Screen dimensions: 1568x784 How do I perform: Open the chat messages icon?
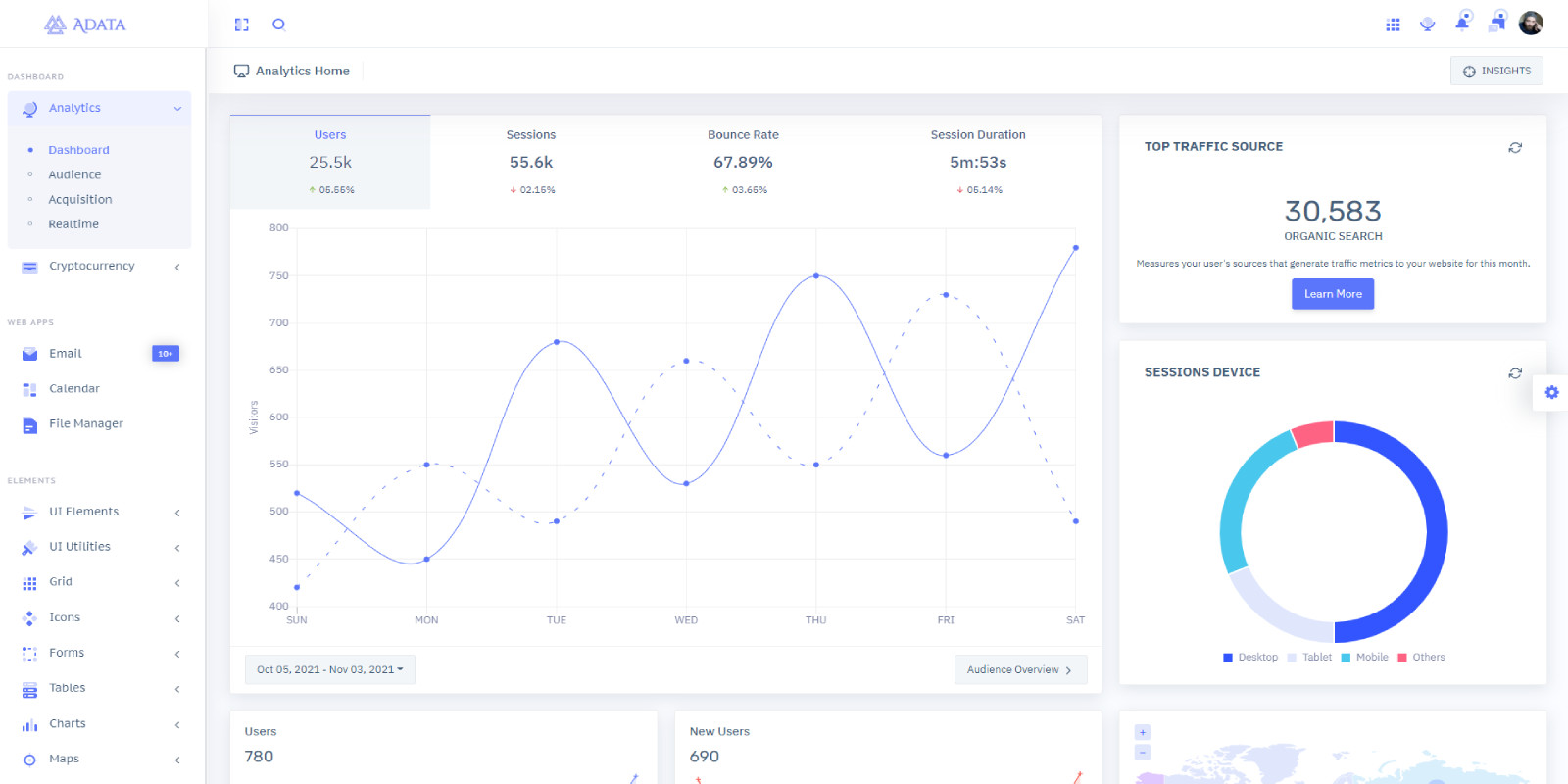[x=1496, y=23]
